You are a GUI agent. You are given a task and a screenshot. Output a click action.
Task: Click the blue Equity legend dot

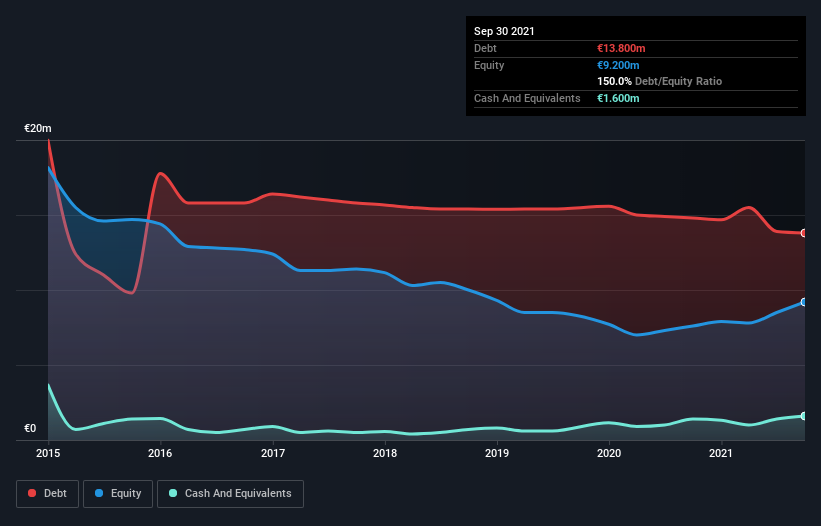pos(99,493)
